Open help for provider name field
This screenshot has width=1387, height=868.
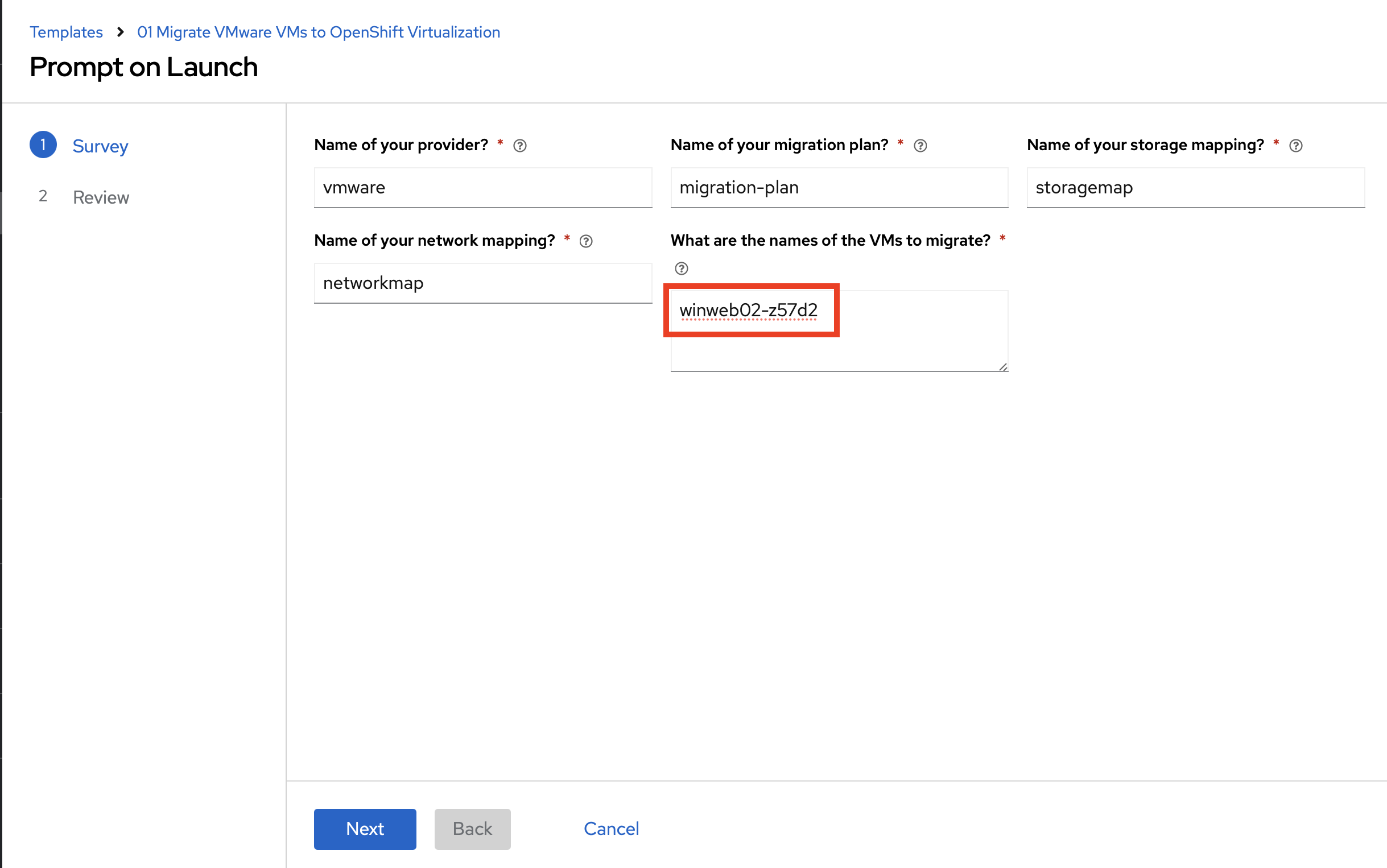click(519, 146)
